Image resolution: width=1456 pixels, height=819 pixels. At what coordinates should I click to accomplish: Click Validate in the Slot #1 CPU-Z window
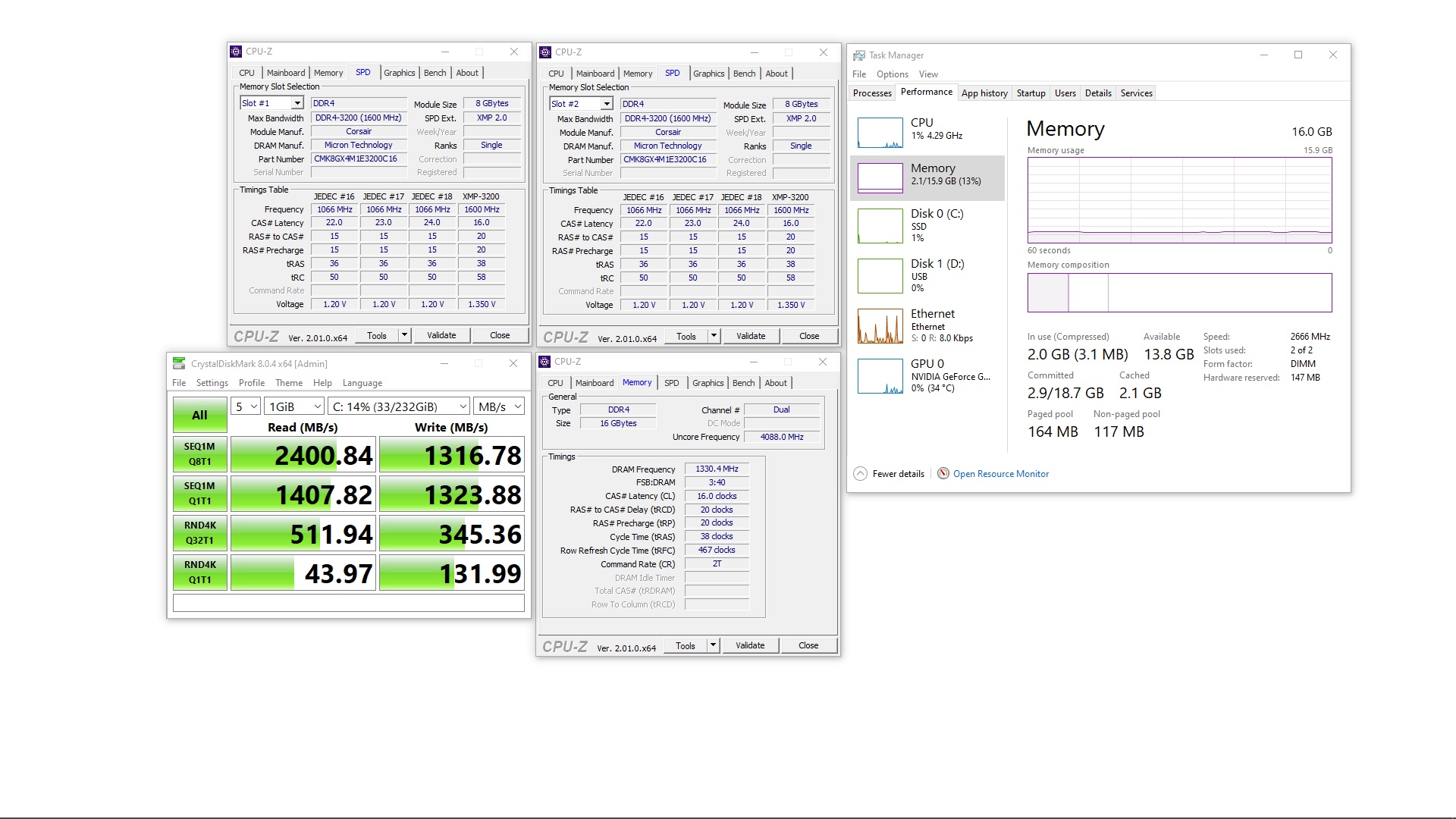(x=441, y=335)
